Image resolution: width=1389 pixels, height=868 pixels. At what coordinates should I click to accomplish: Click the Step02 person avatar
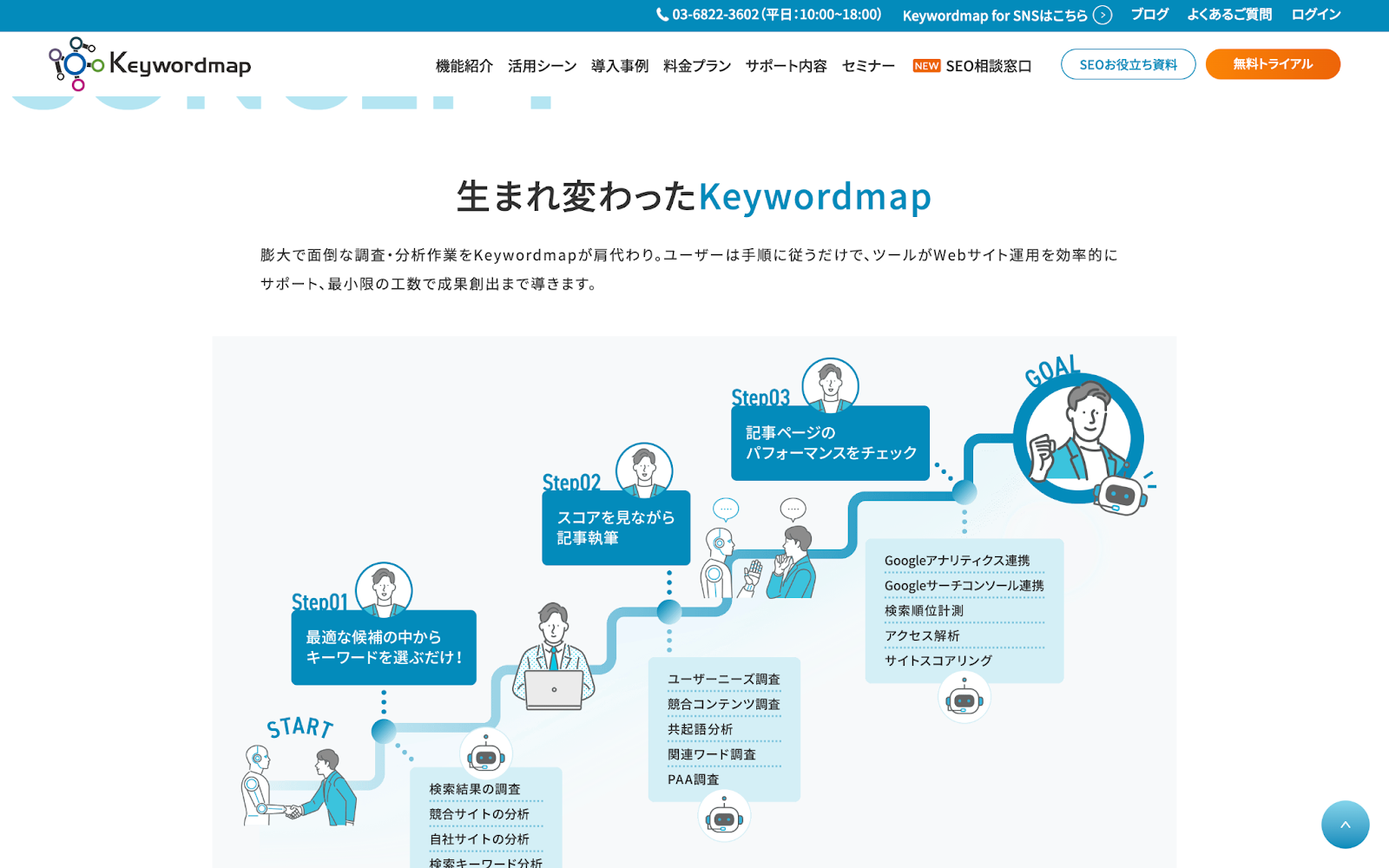644,470
